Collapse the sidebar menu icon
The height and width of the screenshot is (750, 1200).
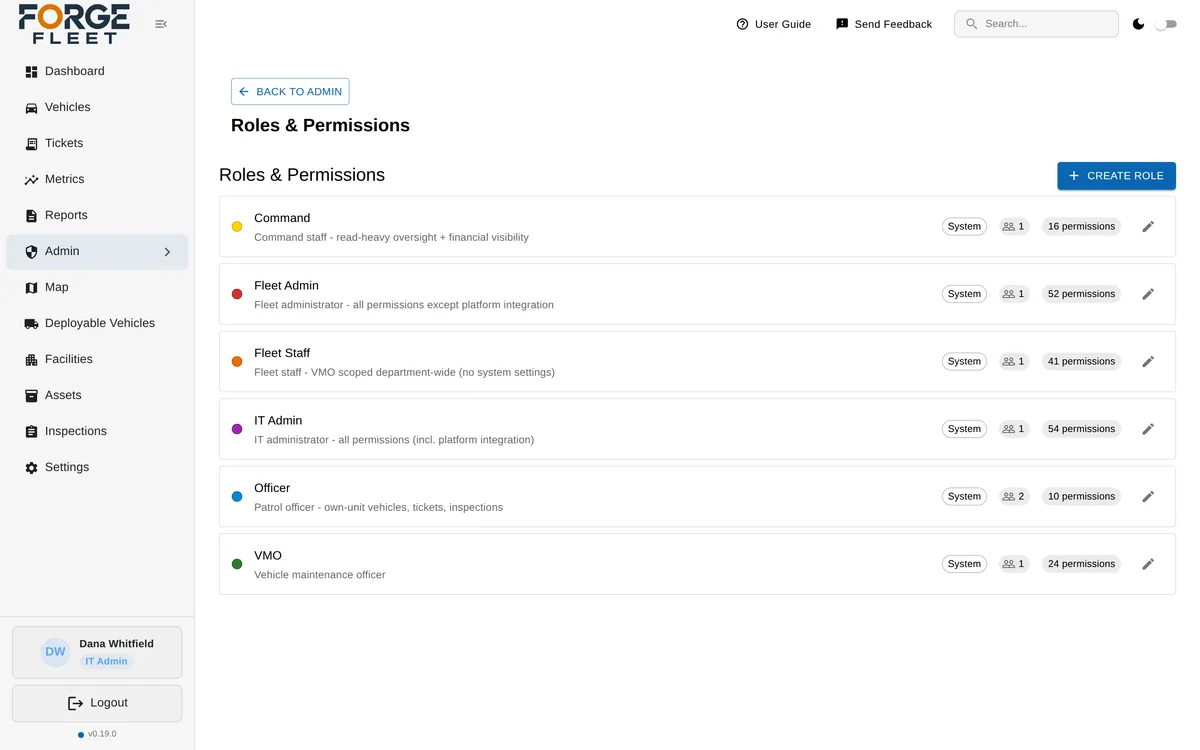[161, 24]
